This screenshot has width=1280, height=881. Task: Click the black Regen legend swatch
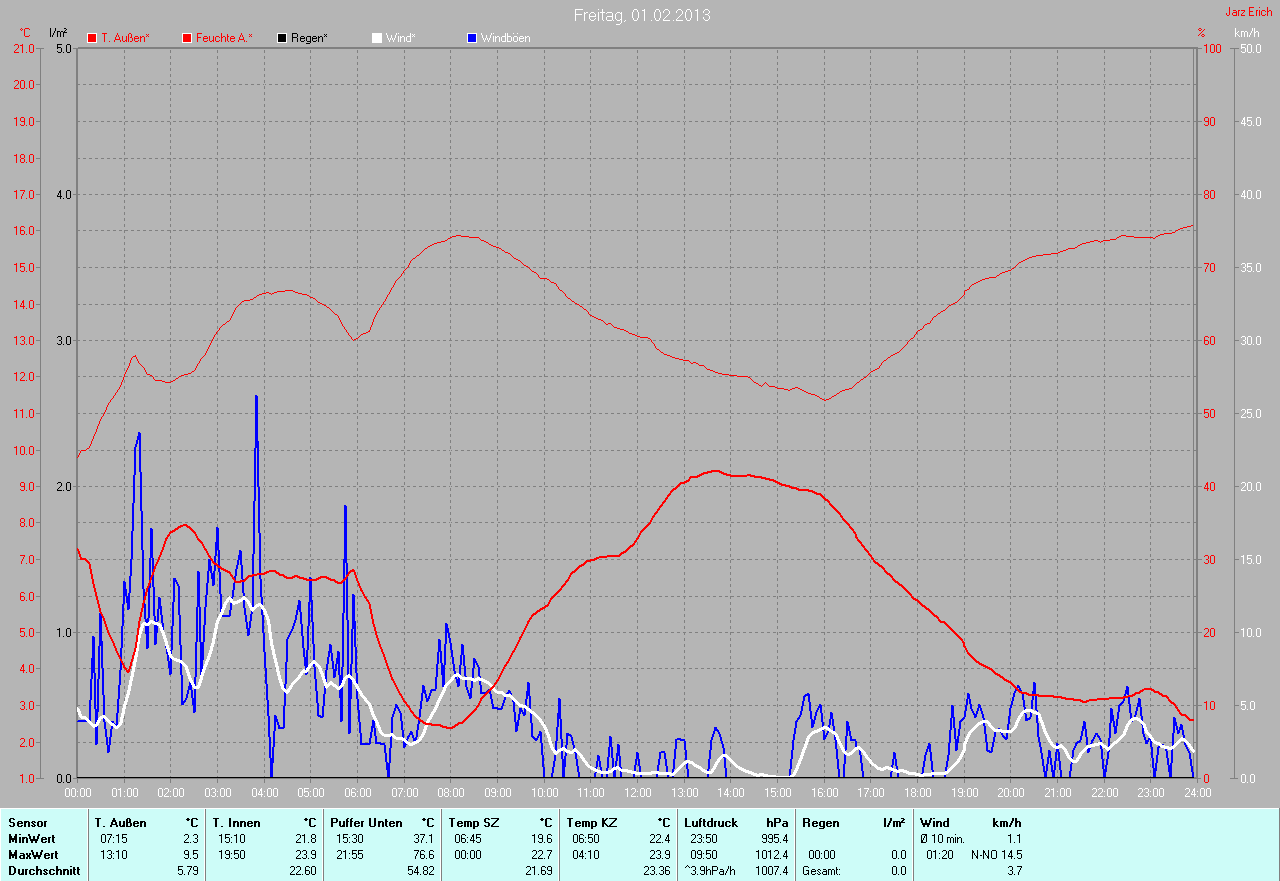(282, 38)
